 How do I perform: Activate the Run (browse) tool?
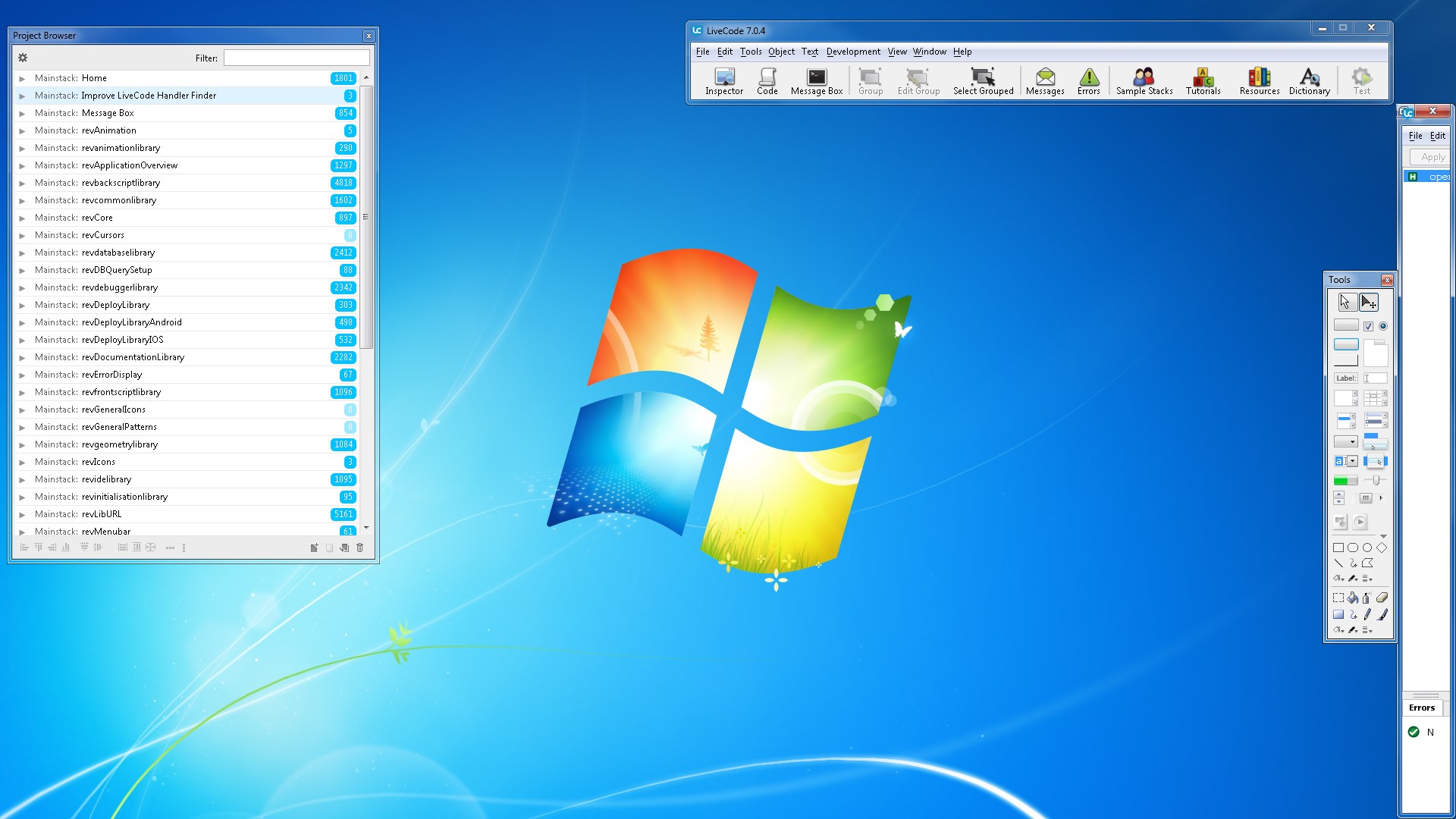pos(1345,303)
